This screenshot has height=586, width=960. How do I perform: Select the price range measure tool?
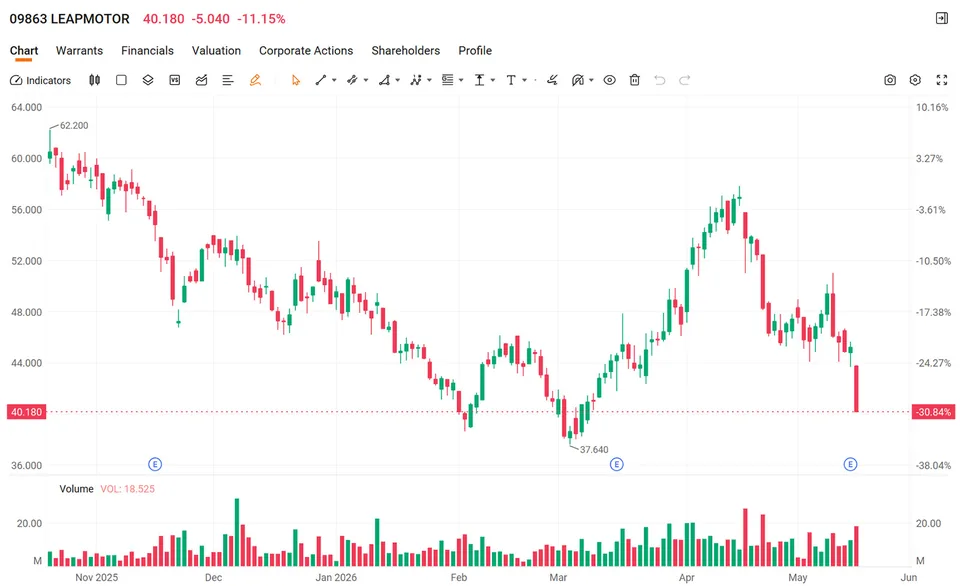point(479,80)
